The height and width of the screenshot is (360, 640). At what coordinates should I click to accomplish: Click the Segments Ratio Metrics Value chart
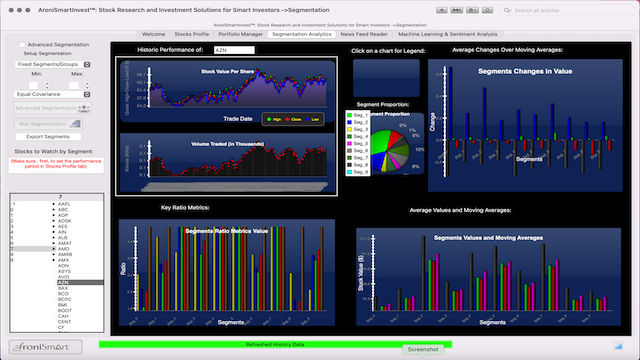coord(227,273)
